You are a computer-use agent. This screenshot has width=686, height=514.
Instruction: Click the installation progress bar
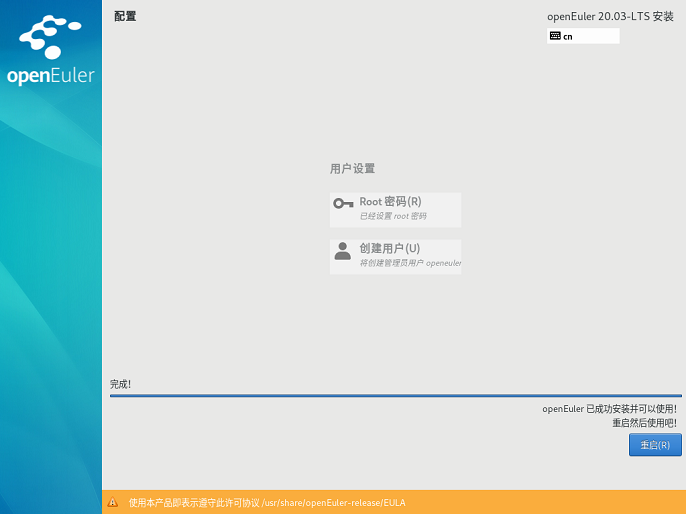(395, 396)
